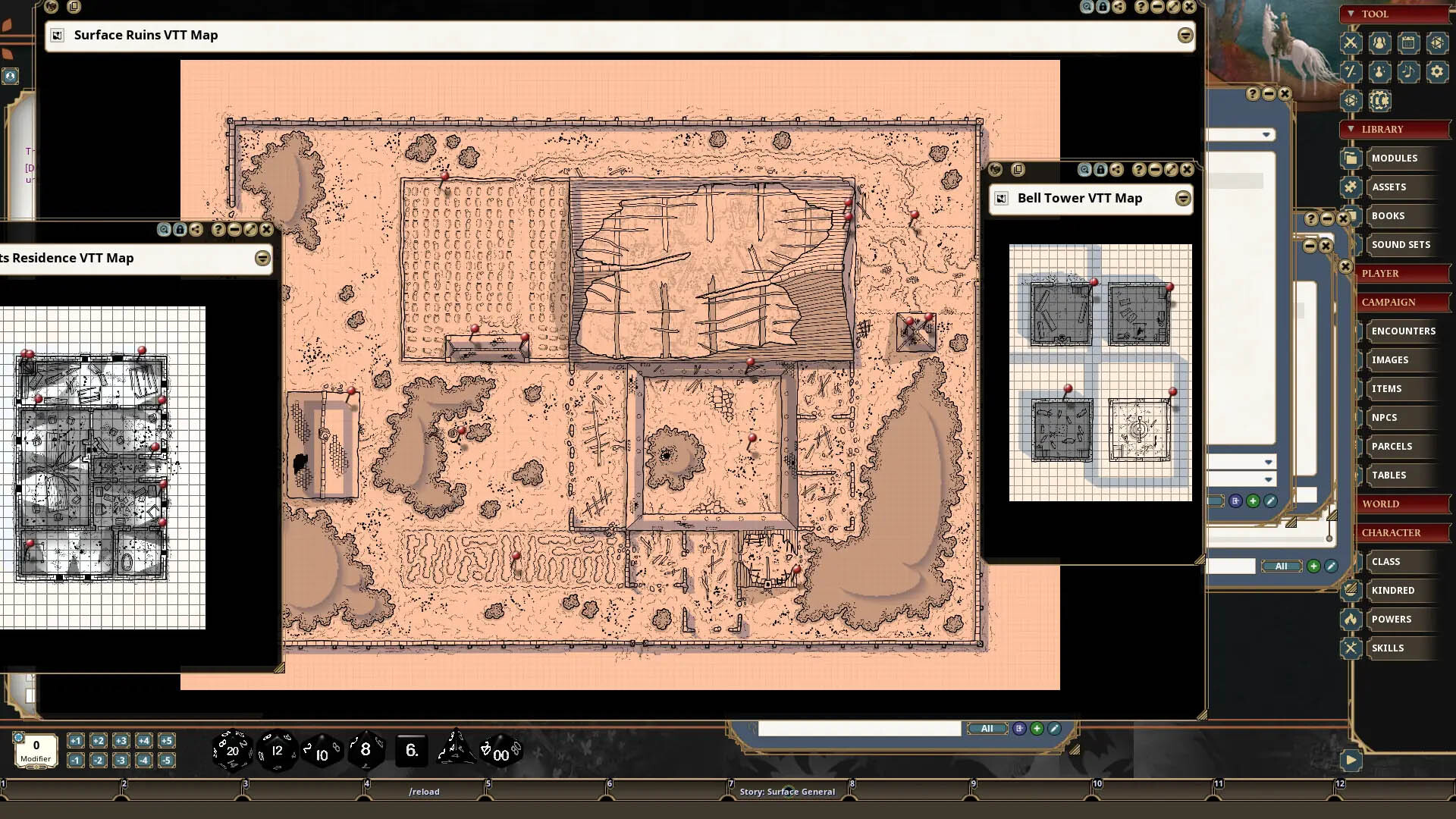1456x819 pixels.
Task: Toggle the shrink control on Residence VTT Map titlebar
Action: (262, 259)
